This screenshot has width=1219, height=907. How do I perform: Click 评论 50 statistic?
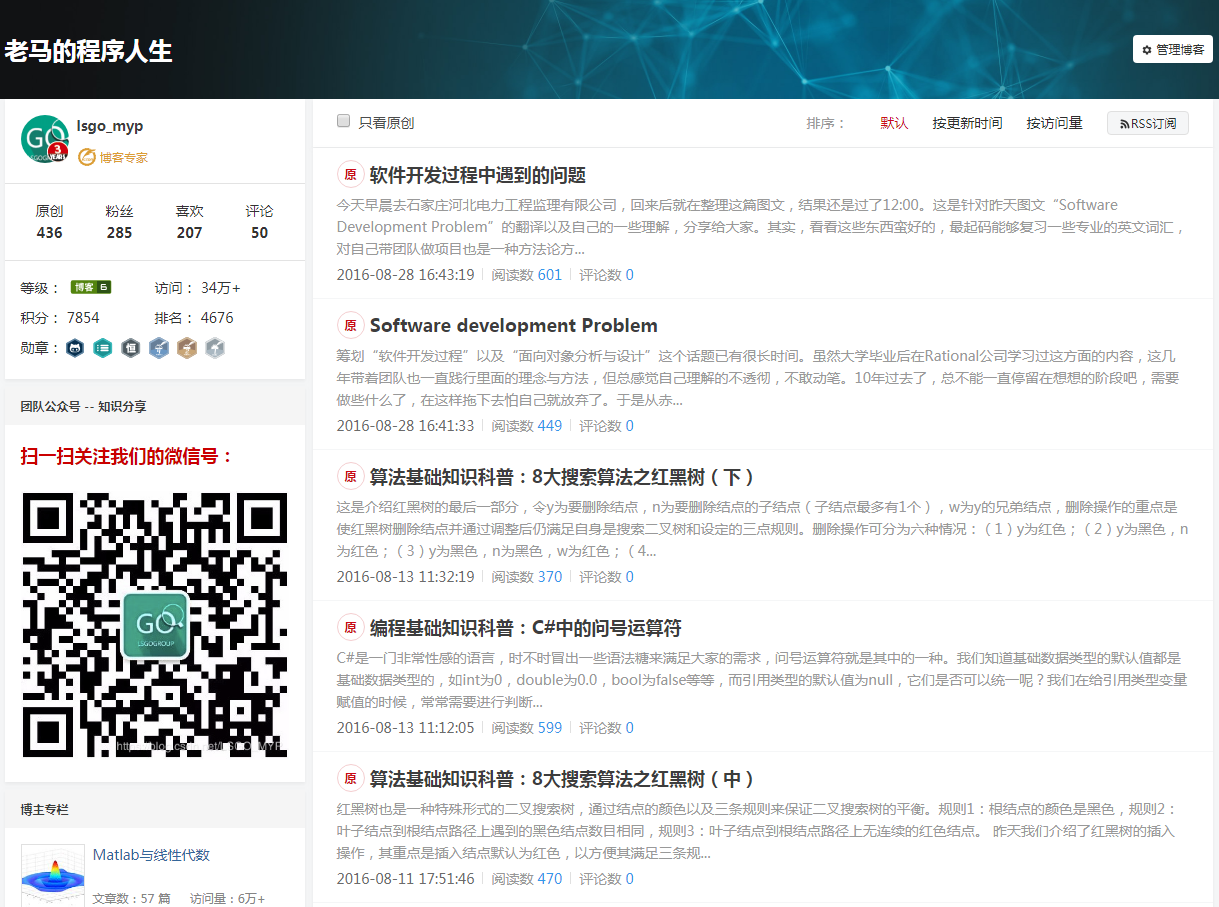coord(259,222)
